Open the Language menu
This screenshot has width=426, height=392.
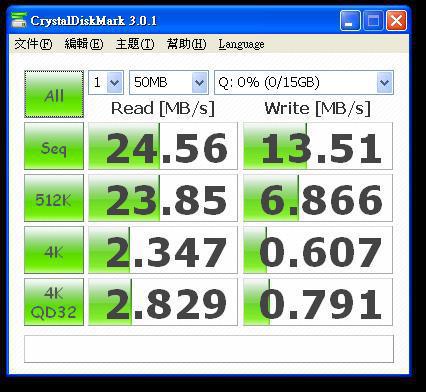pyautogui.click(x=242, y=44)
